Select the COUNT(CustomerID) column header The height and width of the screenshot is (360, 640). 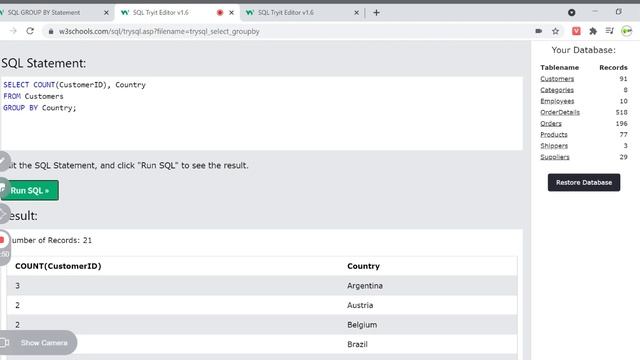pyautogui.click(x=58, y=266)
